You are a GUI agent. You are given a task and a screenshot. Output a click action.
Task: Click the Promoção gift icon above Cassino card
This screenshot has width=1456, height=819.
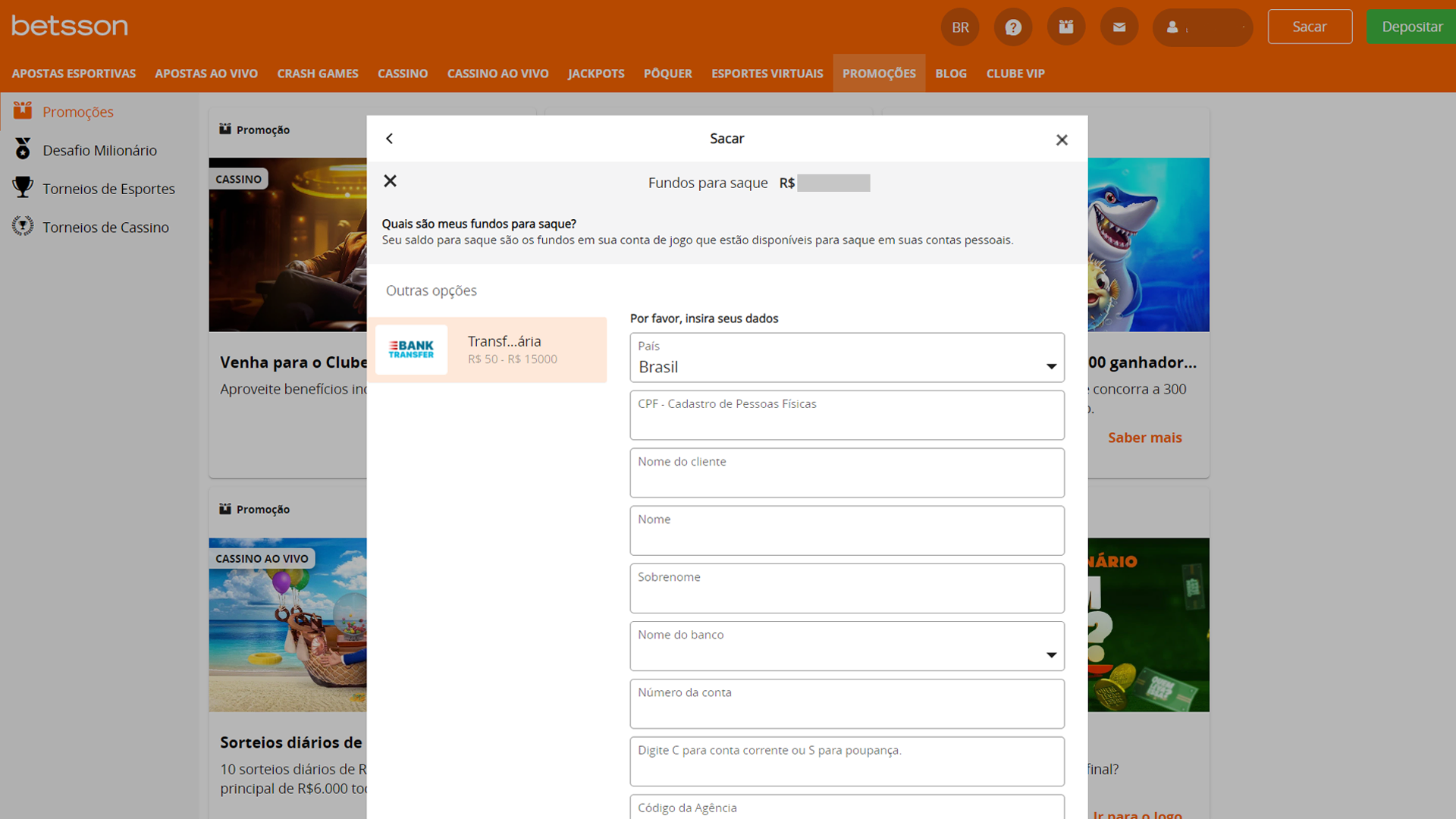point(225,129)
